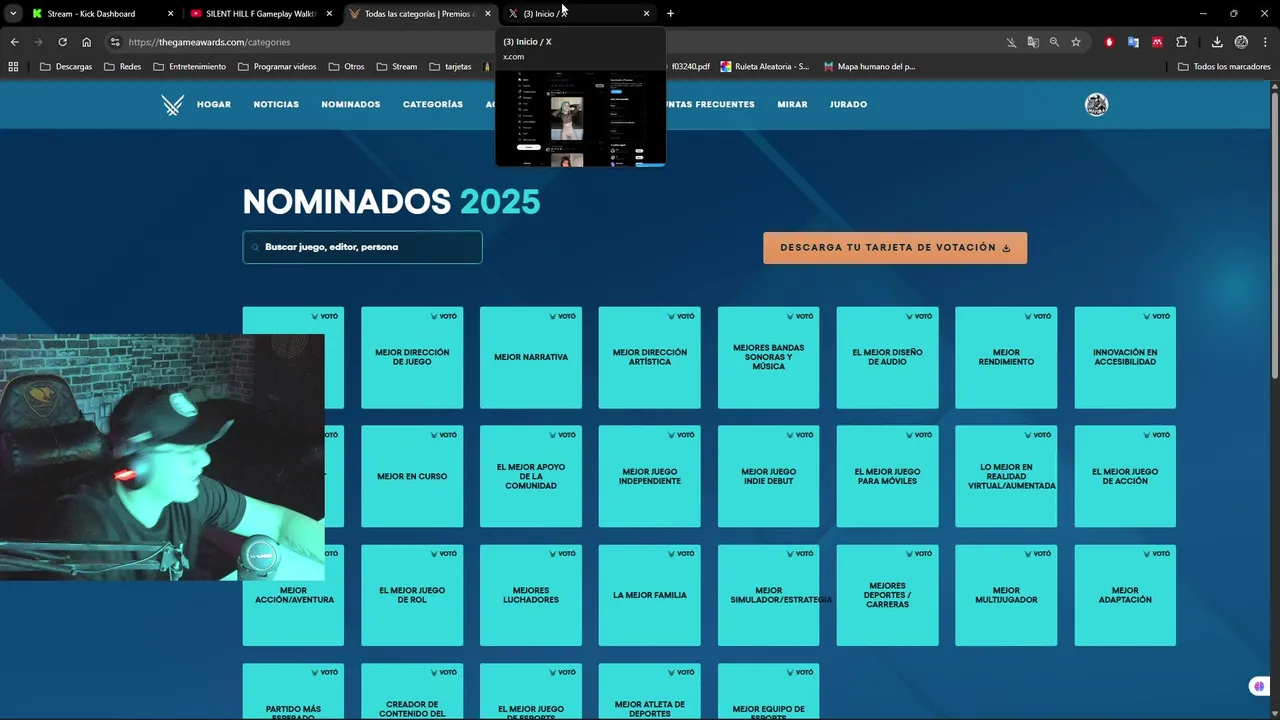
Task: Expand the tarjetas bookmark folder
Action: coord(450,67)
